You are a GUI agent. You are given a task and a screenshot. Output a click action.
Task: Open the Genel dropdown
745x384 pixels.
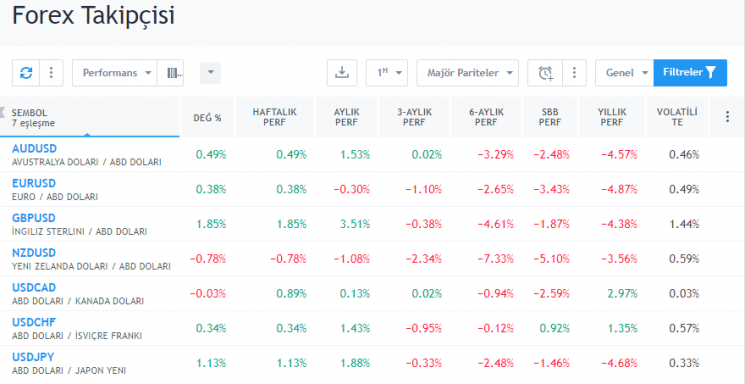tap(624, 73)
